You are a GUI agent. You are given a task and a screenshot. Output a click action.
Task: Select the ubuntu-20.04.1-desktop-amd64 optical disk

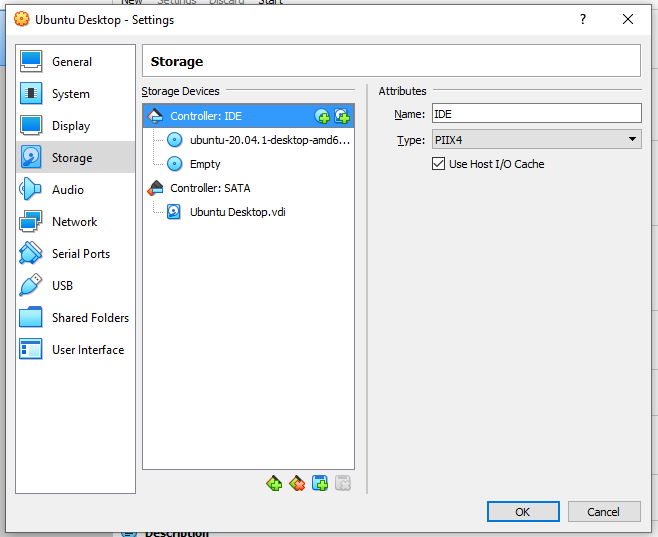tap(248, 140)
